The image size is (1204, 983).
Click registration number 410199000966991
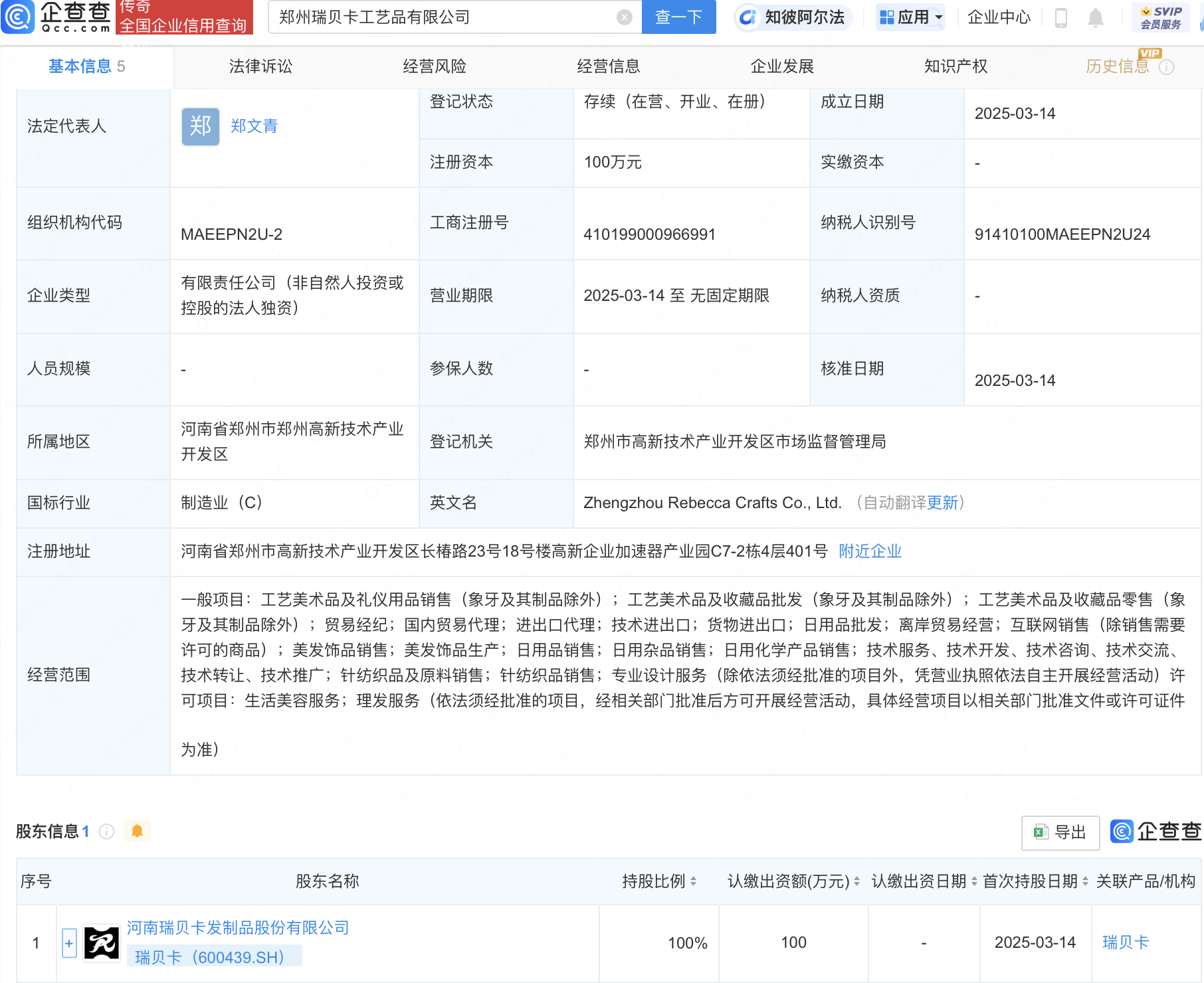coord(649,234)
